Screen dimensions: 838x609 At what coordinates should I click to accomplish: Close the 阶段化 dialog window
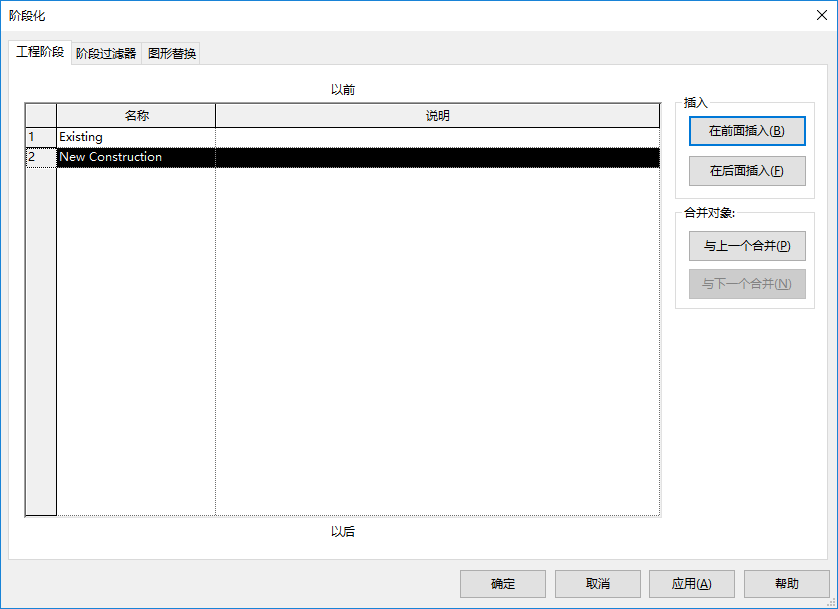click(821, 15)
